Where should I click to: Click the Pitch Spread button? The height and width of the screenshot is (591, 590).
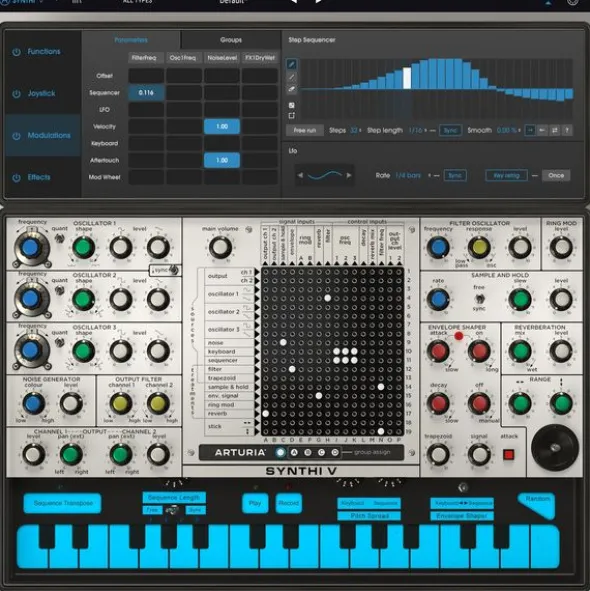coord(369,516)
